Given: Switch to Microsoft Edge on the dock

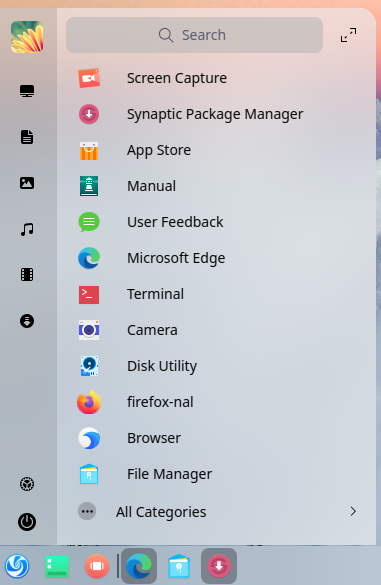Looking at the screenshot, I should pyautogui.click(x=139, y=566).
